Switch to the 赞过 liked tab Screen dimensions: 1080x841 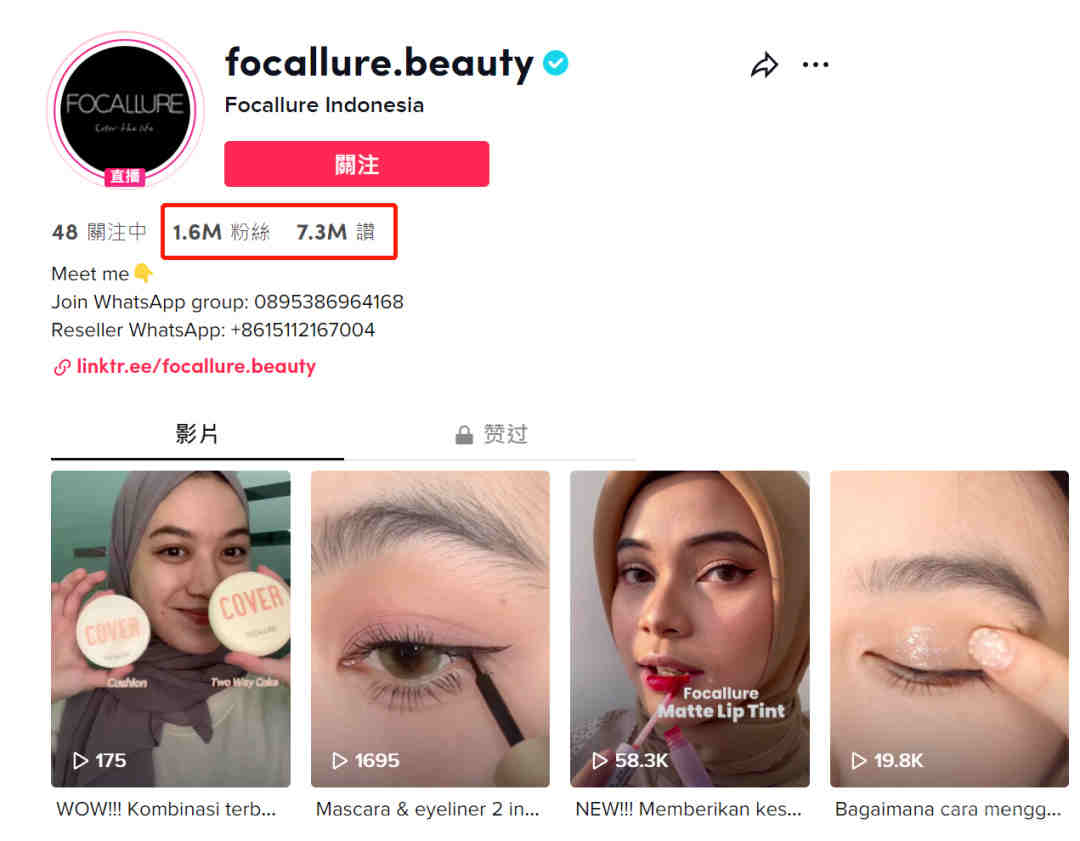(x=490, y=435)
